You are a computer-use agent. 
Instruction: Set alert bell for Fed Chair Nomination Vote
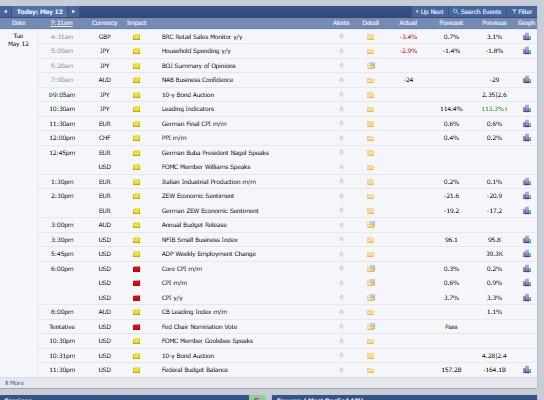pyautogui.click(x=341, y=326)
